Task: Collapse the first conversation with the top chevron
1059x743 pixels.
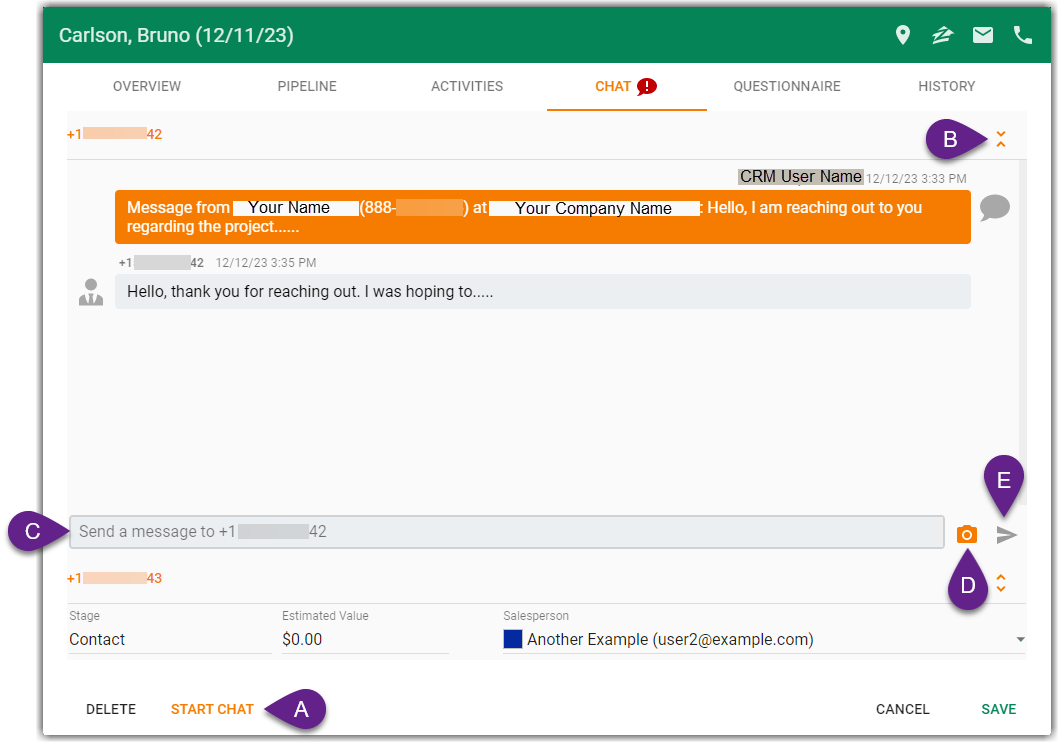Action: click(x=1001, y=139)
